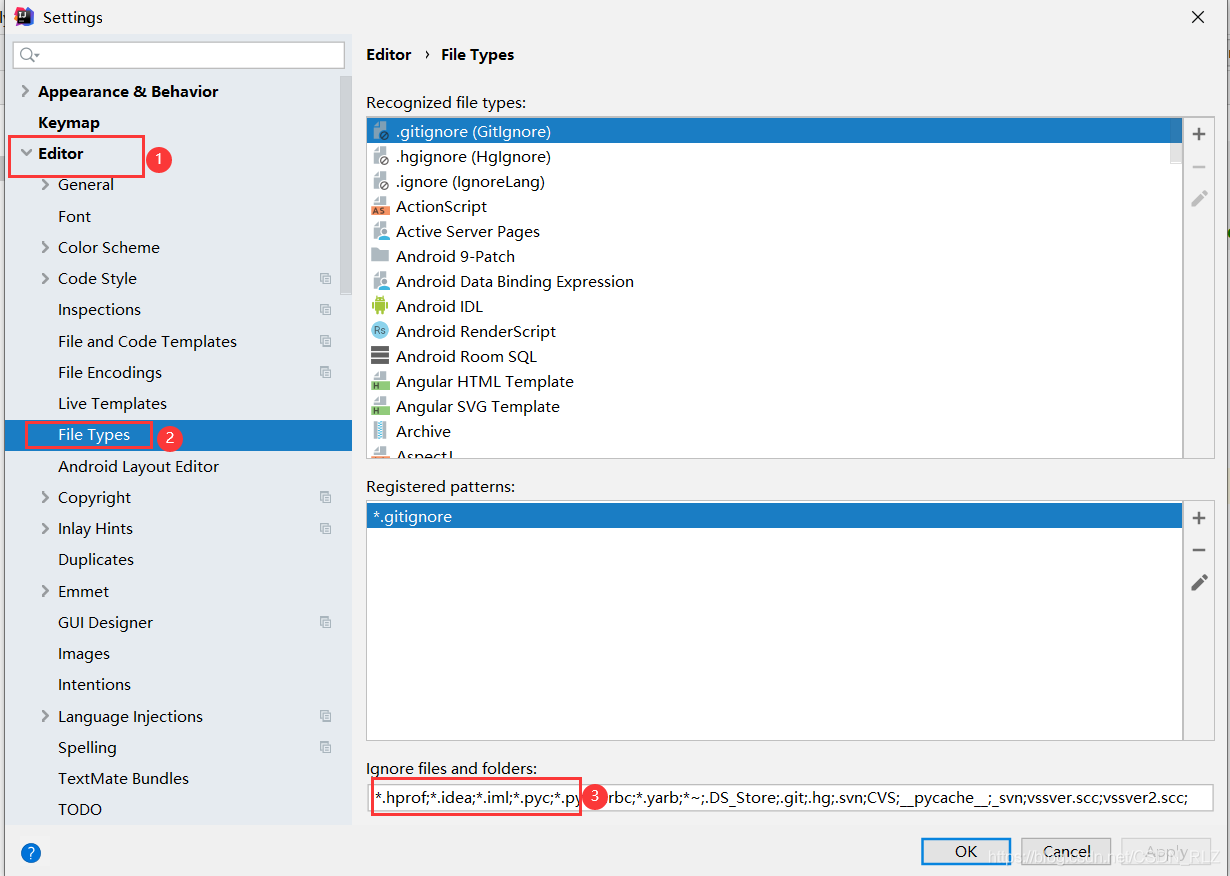Click project-level icon next to Code Style
This screenshot has width=1230, height=876.
click(325, 279)
